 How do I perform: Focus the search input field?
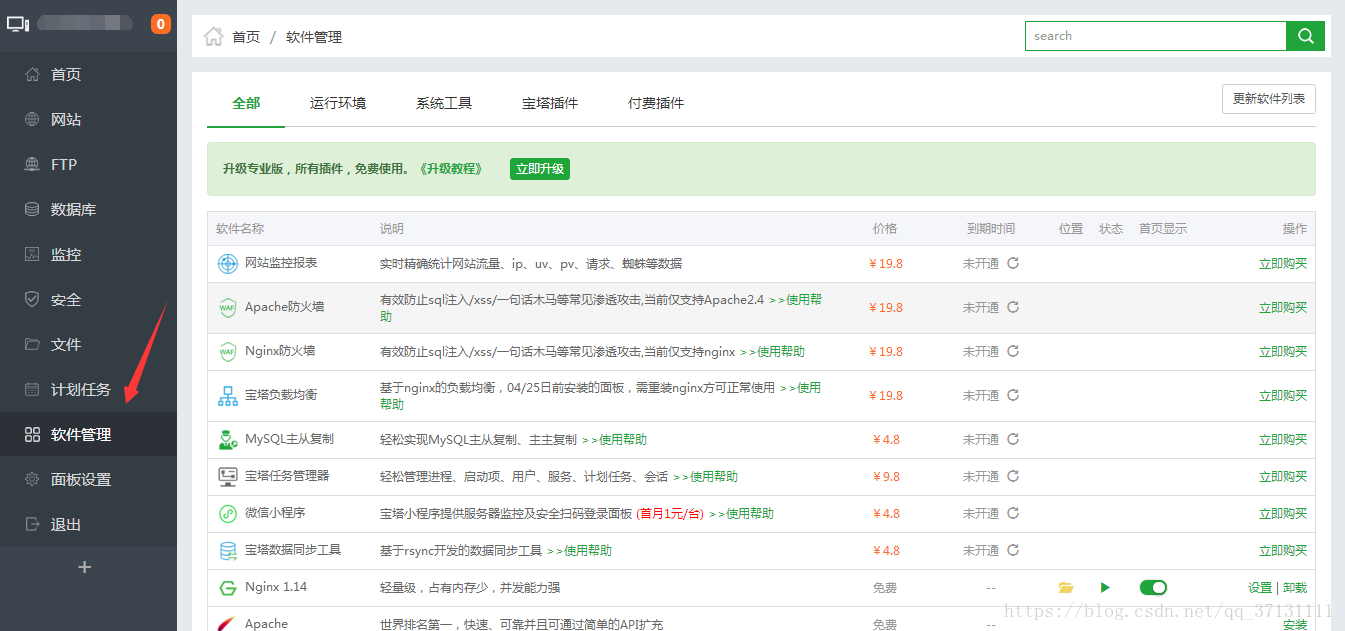[x=1156, y=36]
